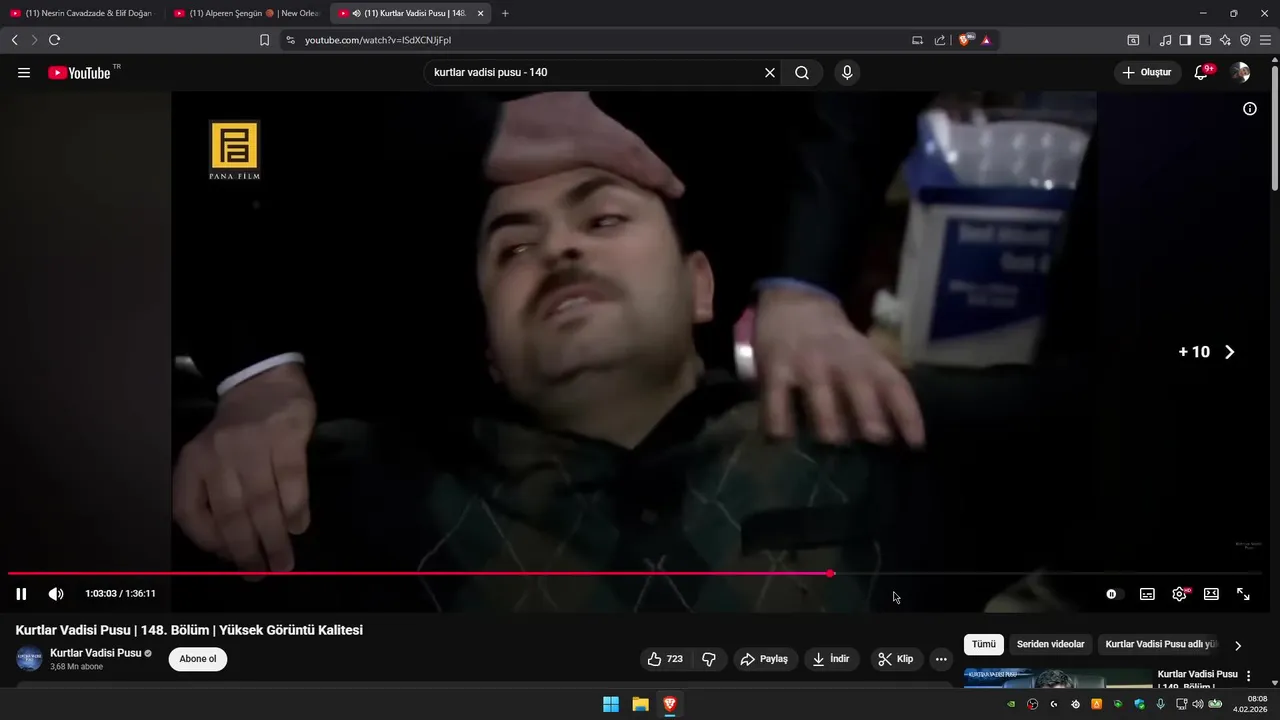Image resolution: width=1280 pixels, height=720 pixels.
Task: Click the magnifier search button
Action: tap(802, 73)
